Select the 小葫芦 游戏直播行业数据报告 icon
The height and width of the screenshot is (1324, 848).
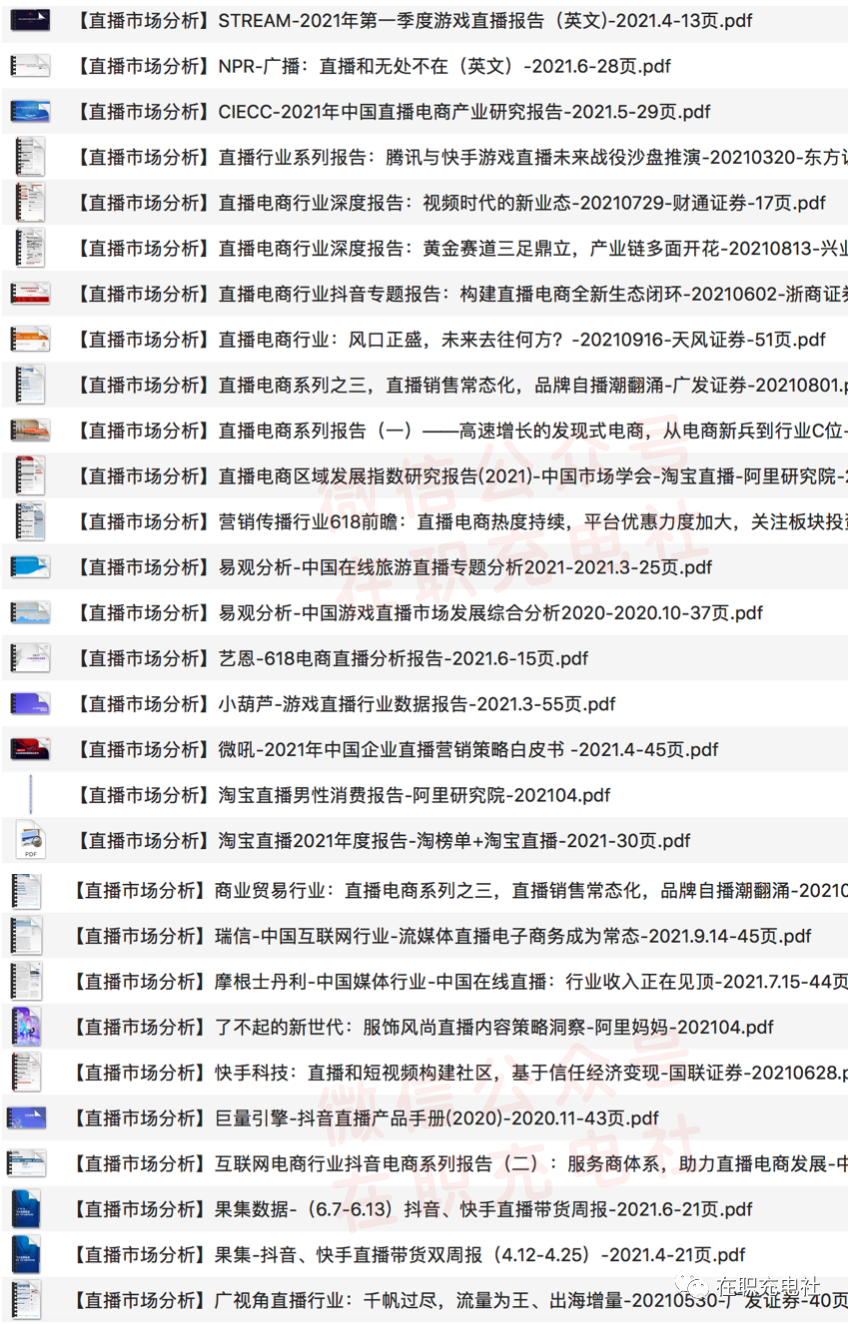[30, 703]
